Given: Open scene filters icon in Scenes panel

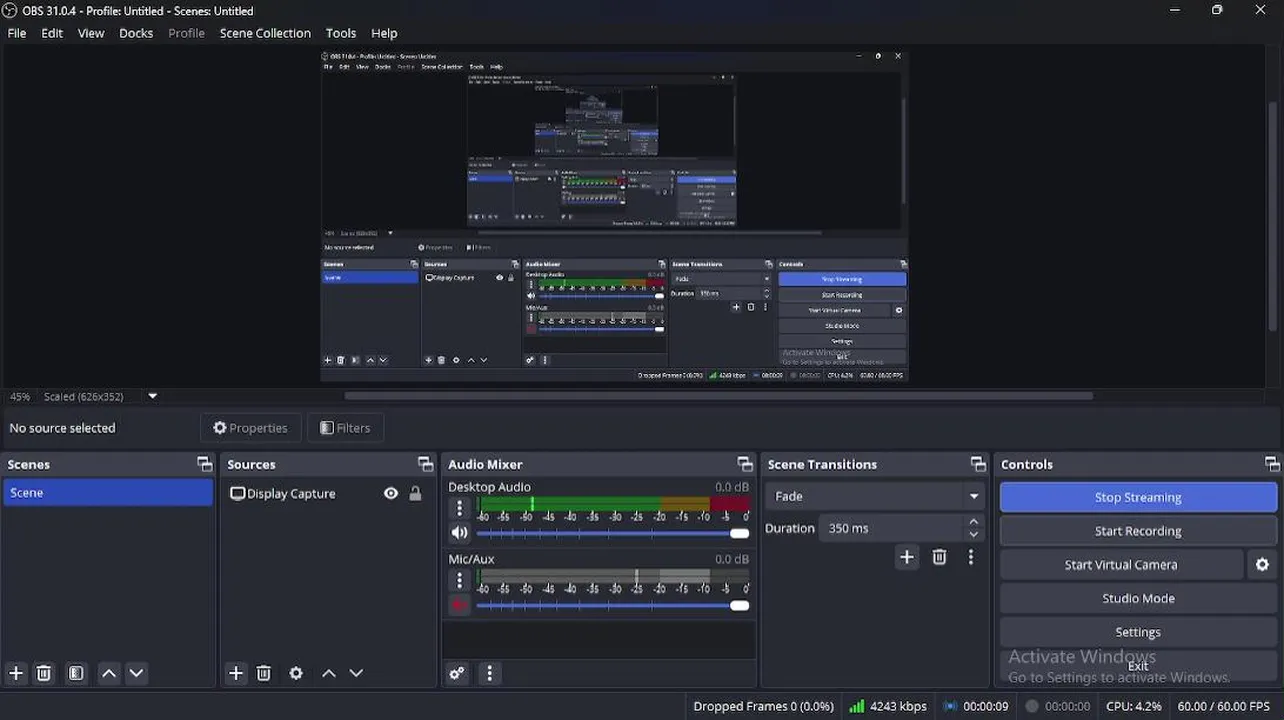Looking at the screenshot, I should coord(76,673).
